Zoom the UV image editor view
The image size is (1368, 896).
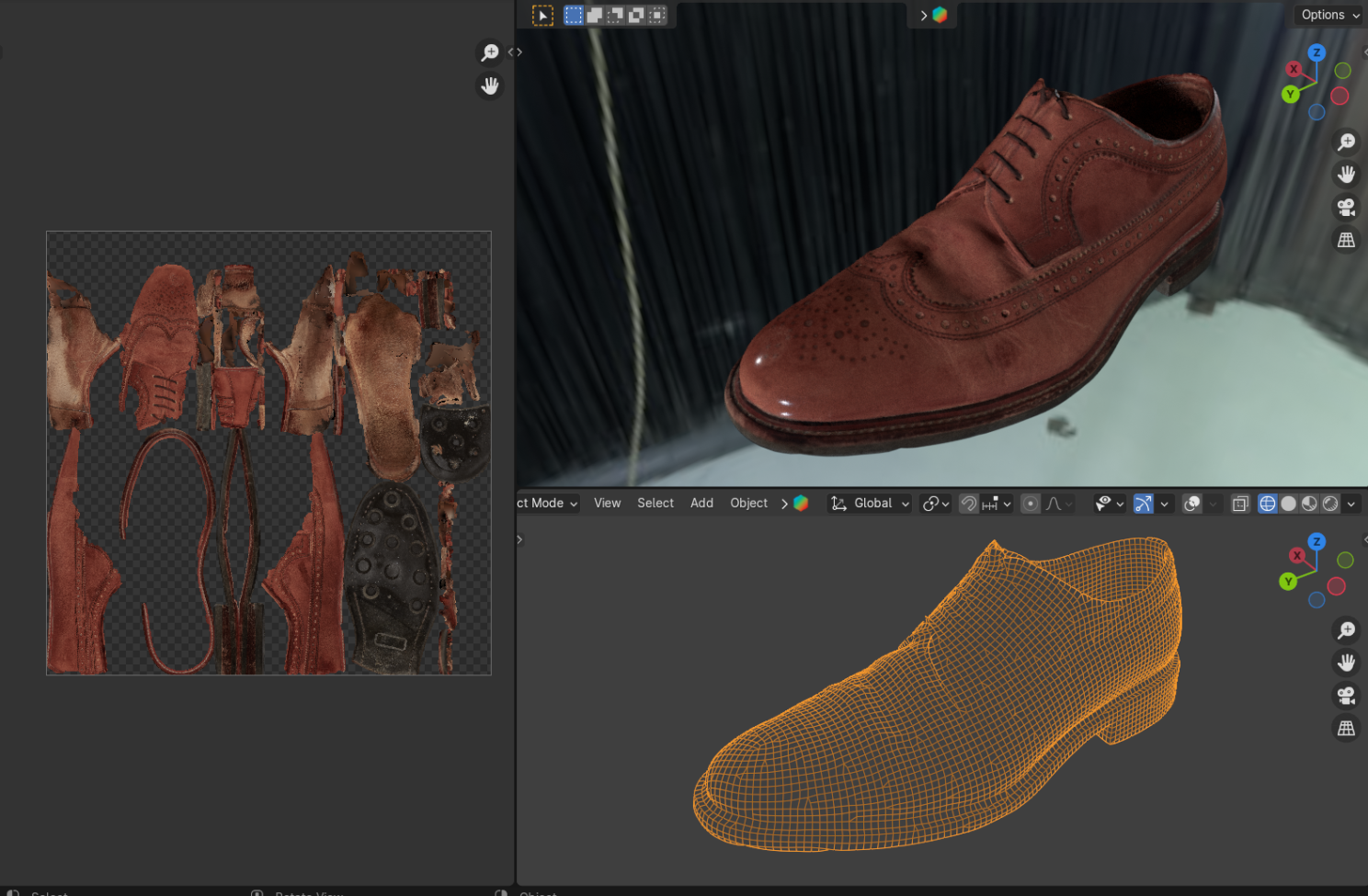[490, 52]
